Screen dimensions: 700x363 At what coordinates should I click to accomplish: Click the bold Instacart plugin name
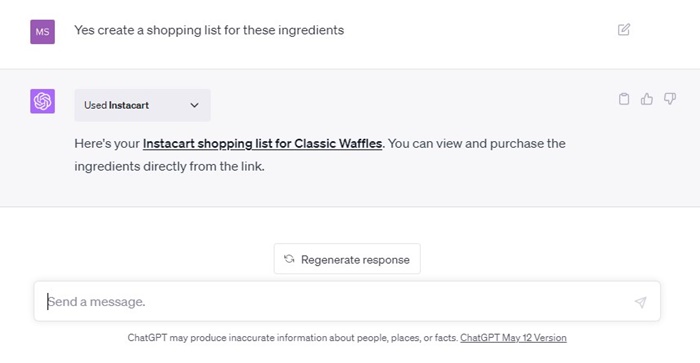(129, 105)
